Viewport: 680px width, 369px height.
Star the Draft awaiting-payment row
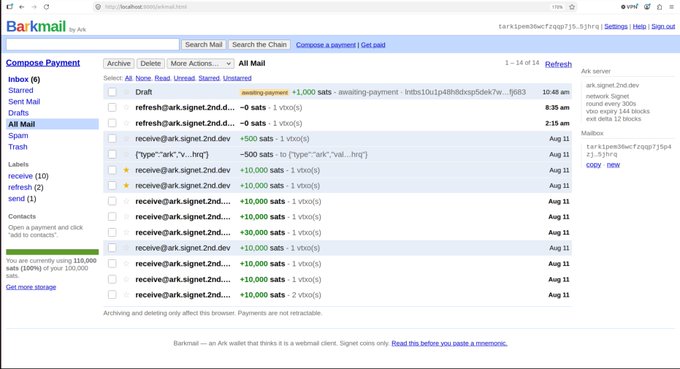126,92
